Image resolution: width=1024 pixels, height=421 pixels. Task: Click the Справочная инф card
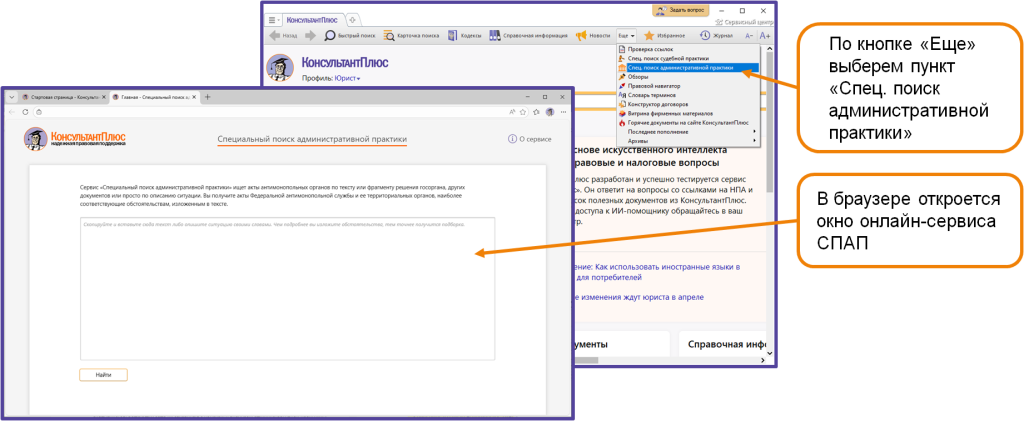point(722,344)
